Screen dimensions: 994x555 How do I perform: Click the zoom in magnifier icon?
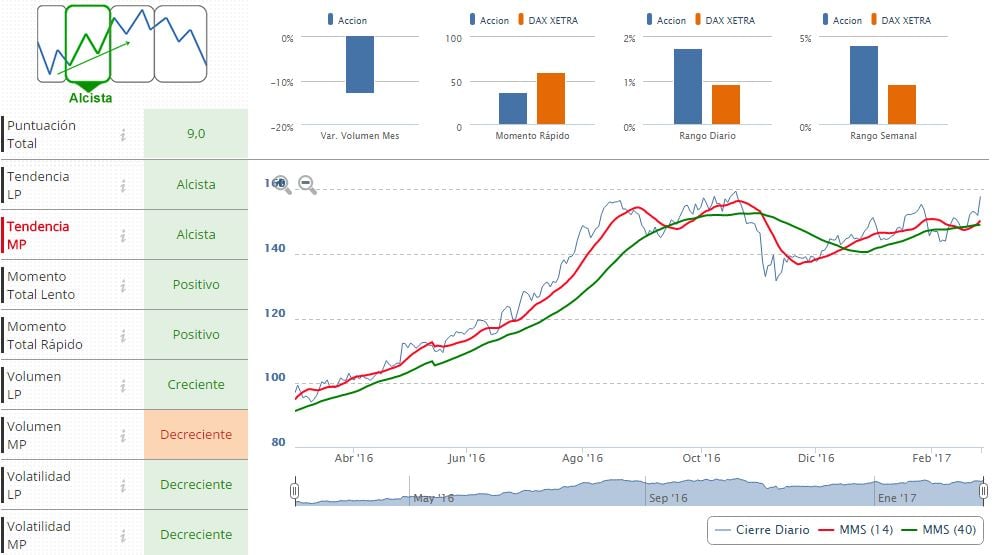(281, 184)
